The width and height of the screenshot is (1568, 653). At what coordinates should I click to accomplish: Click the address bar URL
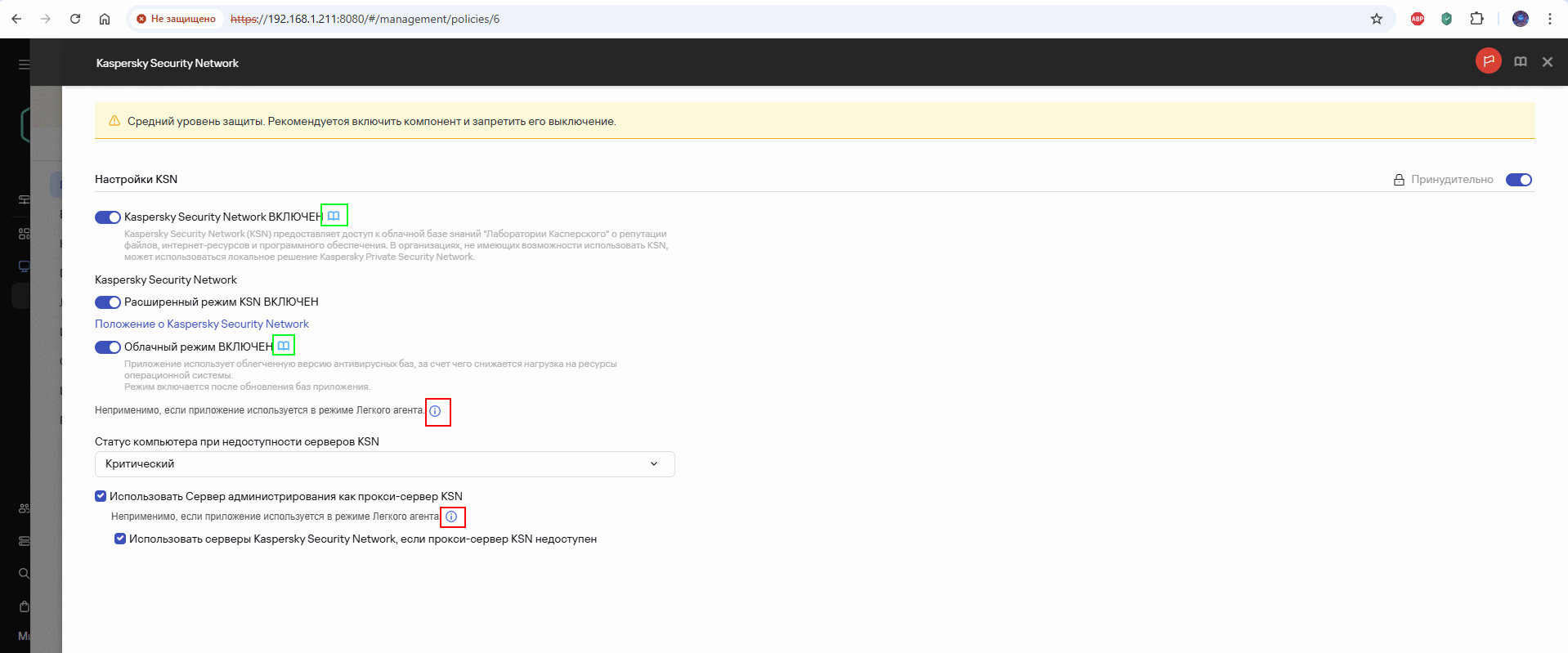365,19
